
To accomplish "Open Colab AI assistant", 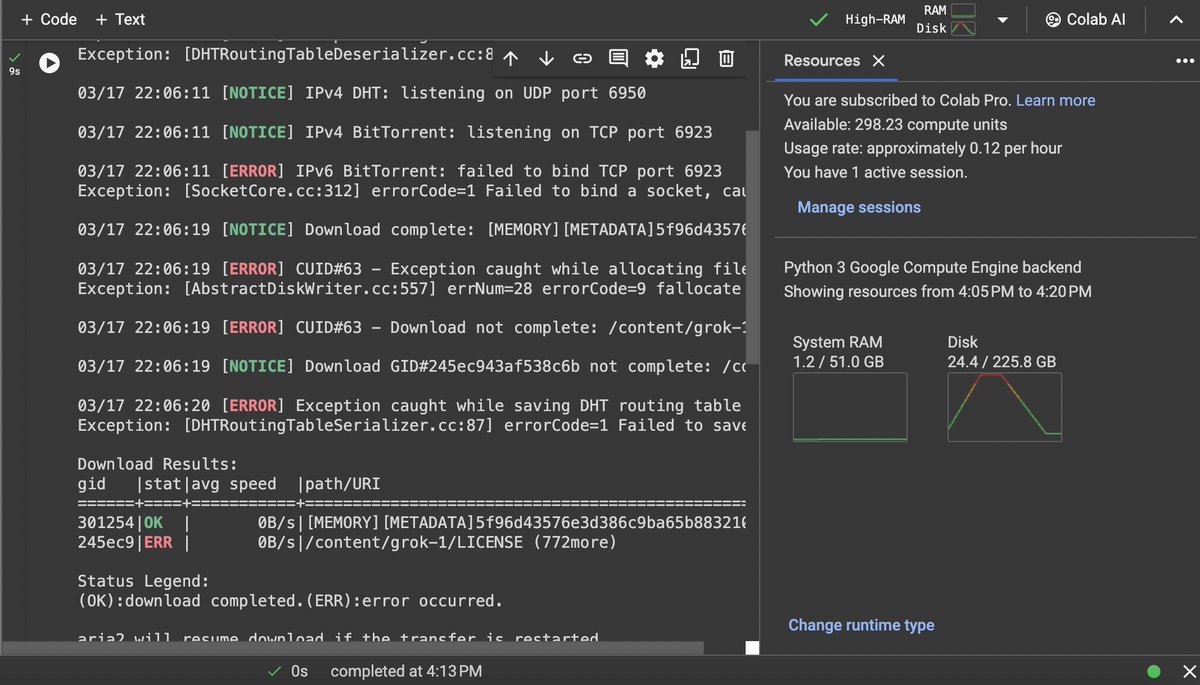I will point(1085,19).
